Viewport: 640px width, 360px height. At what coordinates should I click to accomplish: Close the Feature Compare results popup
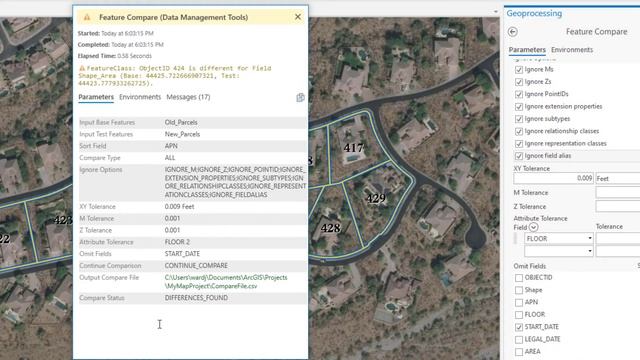(x=298, y=17)
